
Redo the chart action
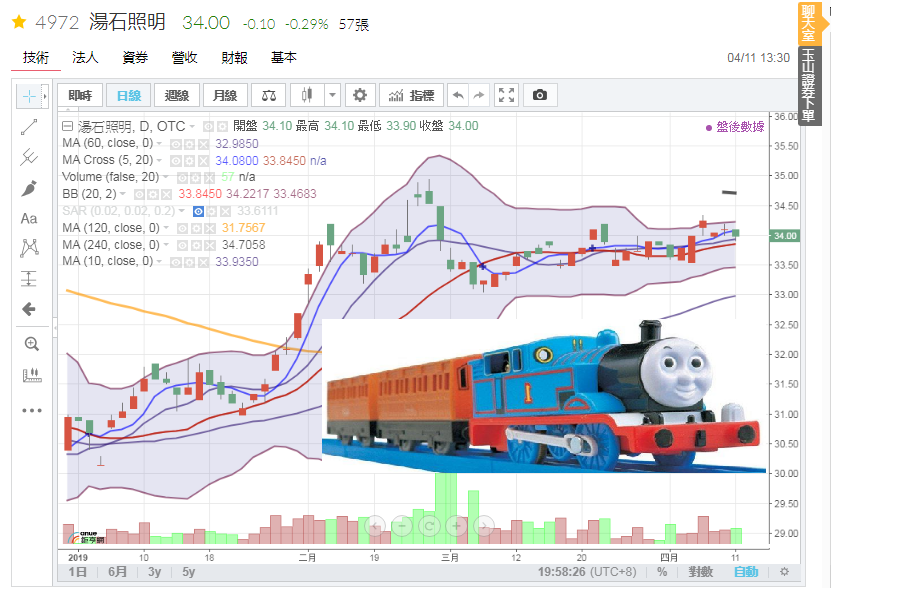[479, 95]
